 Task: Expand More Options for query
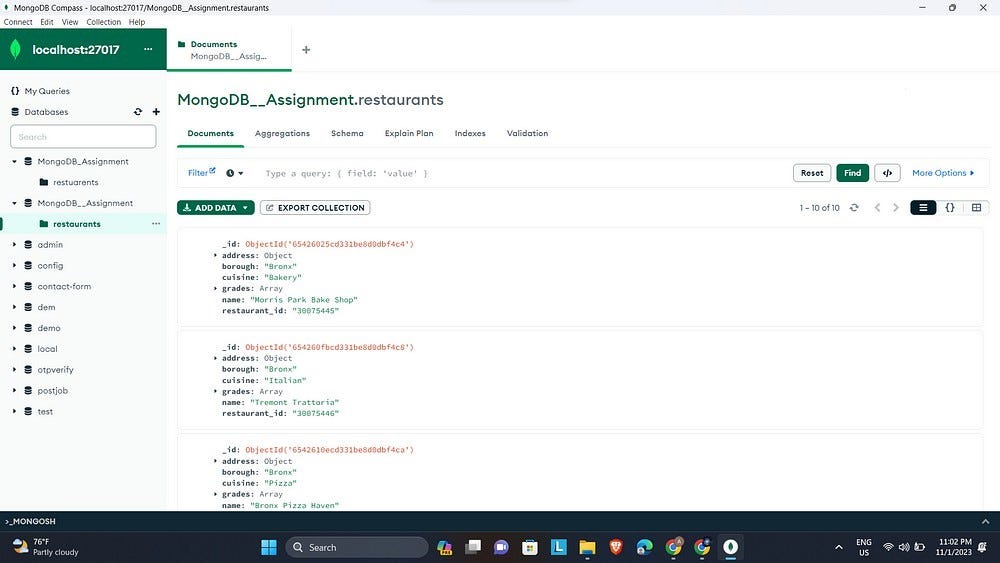coord(943,173)
